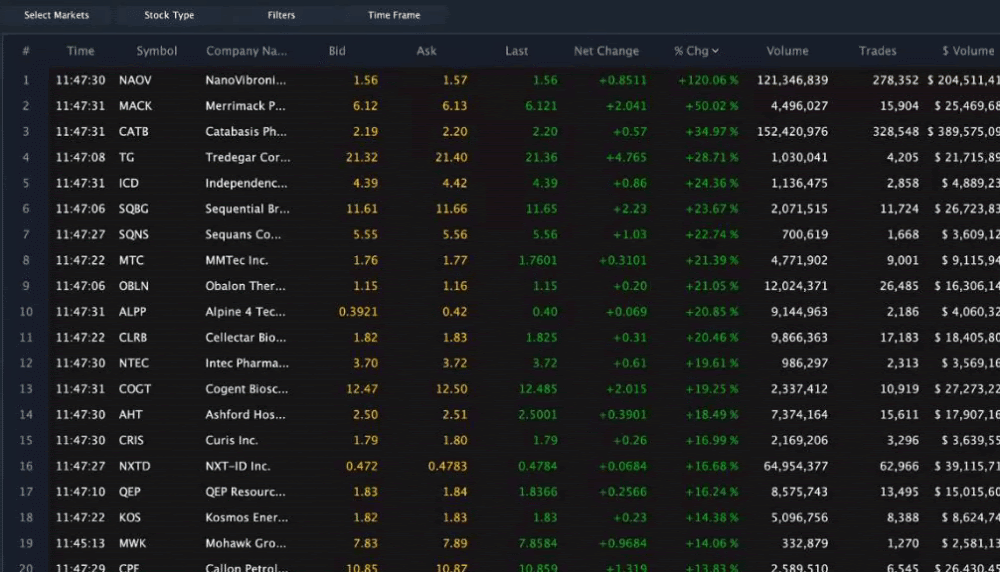Select the NXTD symbol
The image size is (1000, 572).
tap(135, 466)
